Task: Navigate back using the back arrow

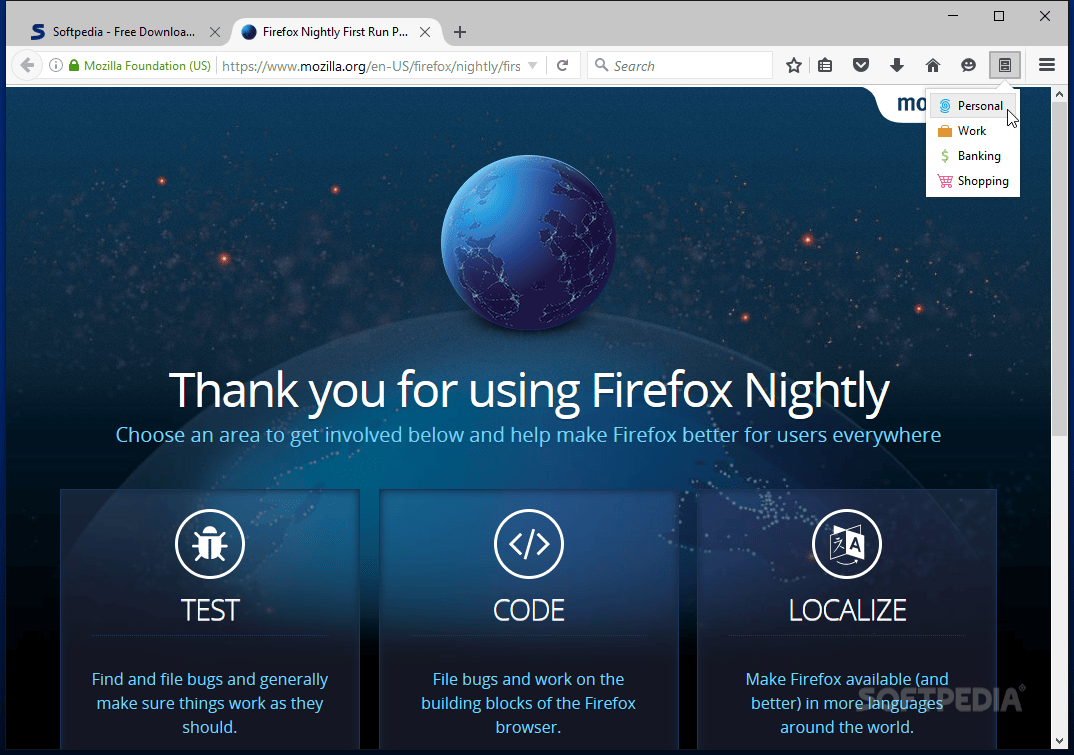Action: tap(27, 65)
